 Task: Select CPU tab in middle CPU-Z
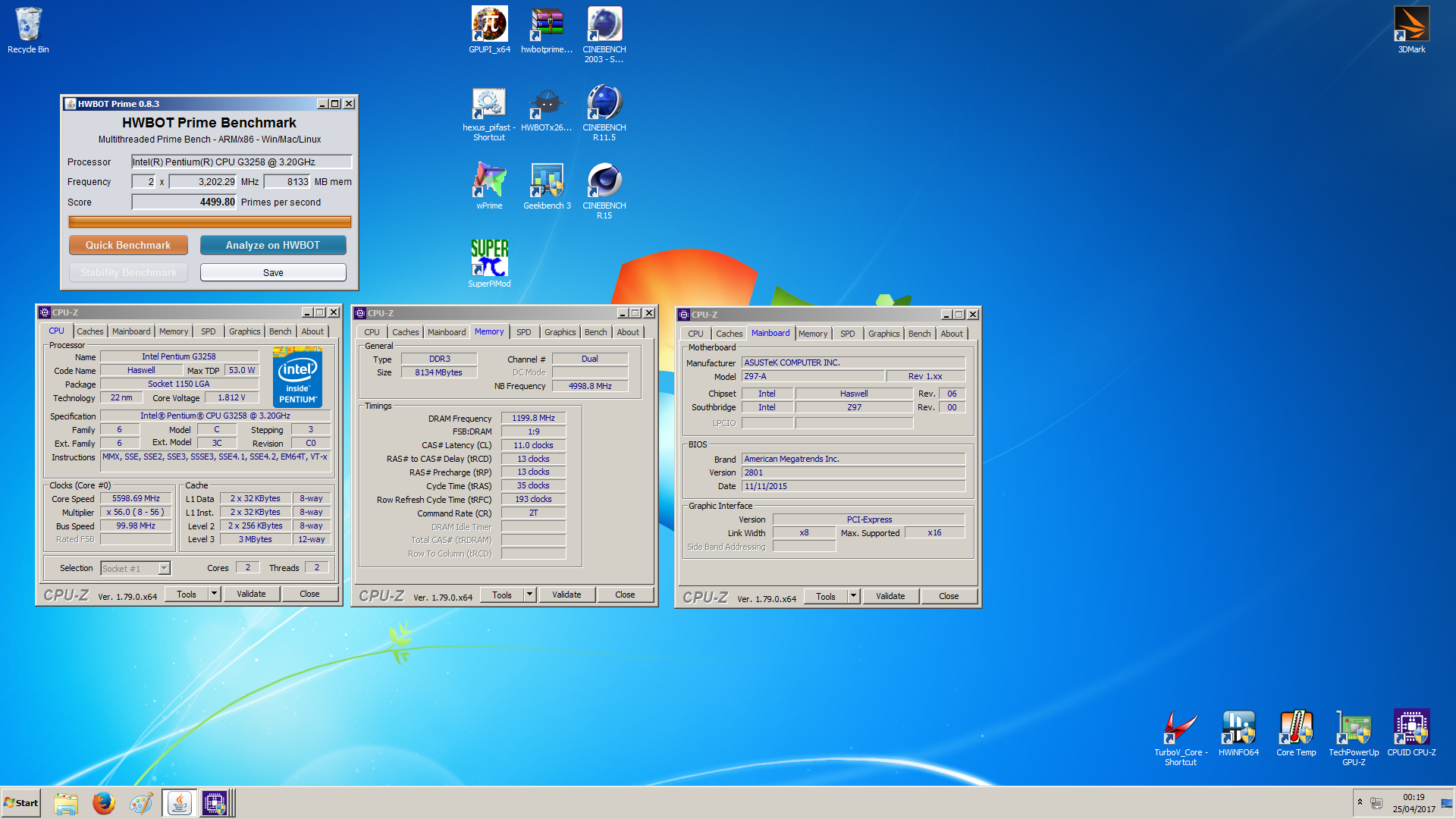click(372, 332)
